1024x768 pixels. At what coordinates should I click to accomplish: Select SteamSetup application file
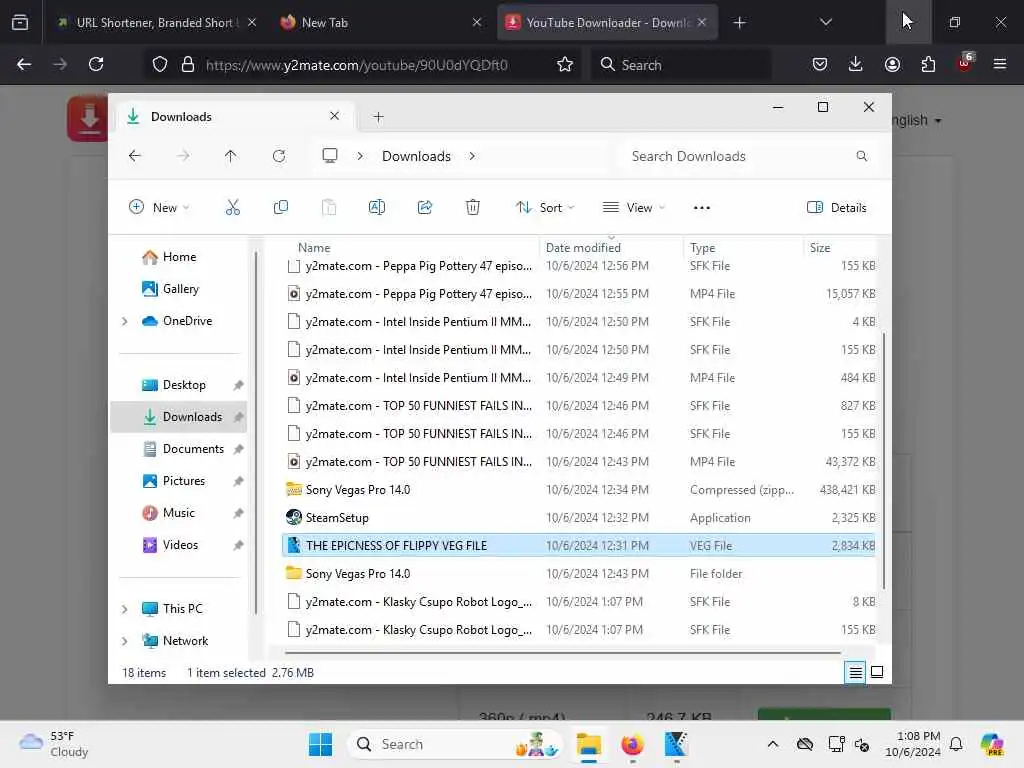tap(579, 518)
